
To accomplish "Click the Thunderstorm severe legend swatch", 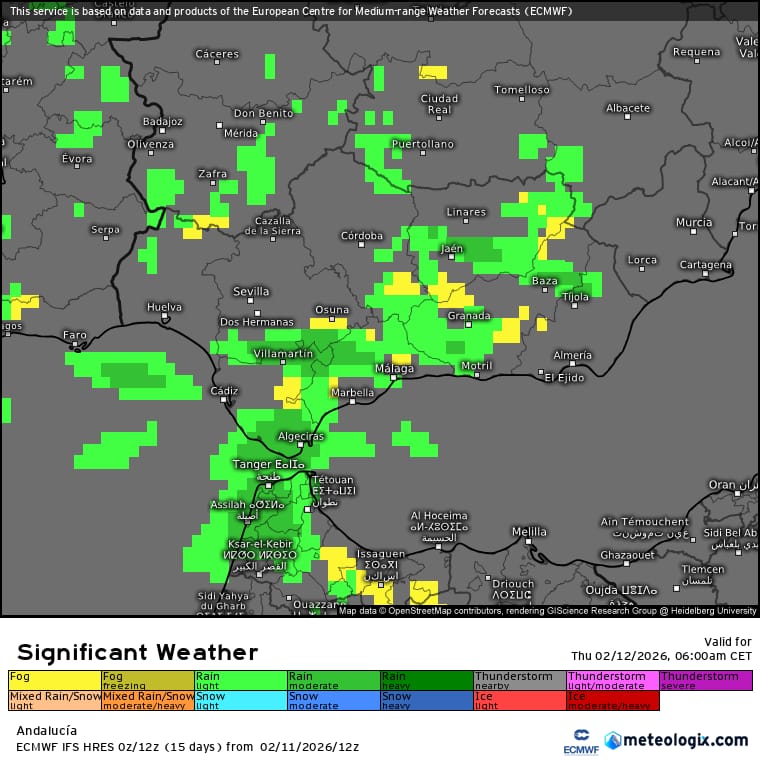I will coord(705,681).
